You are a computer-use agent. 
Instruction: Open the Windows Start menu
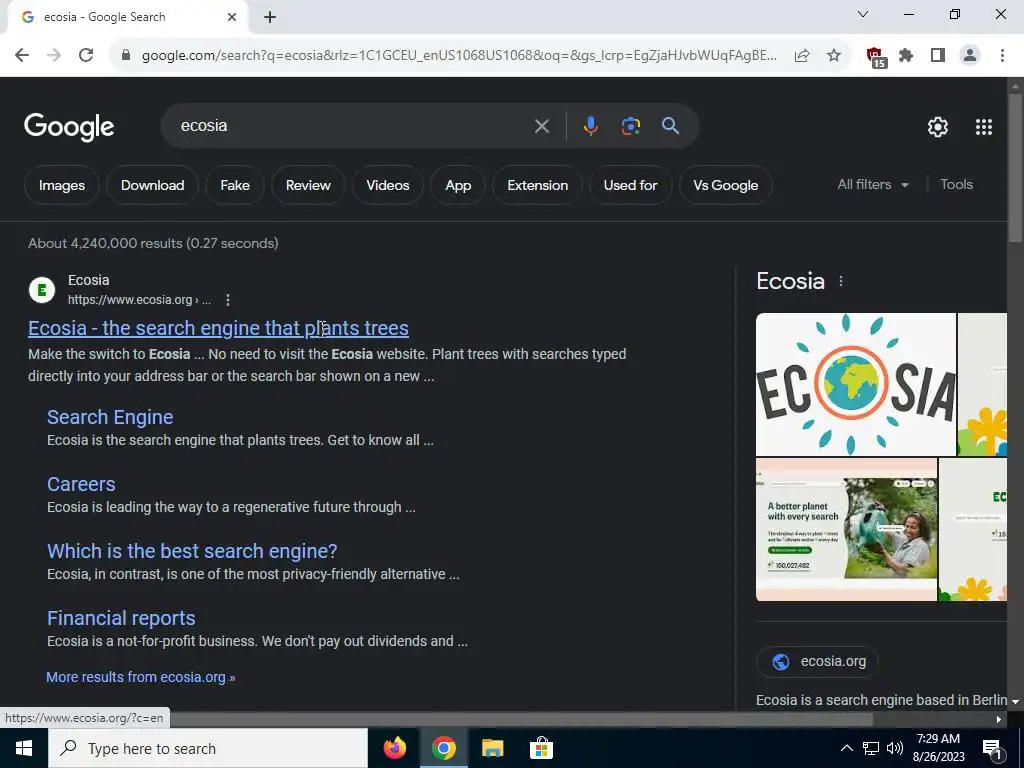[24, 748]
